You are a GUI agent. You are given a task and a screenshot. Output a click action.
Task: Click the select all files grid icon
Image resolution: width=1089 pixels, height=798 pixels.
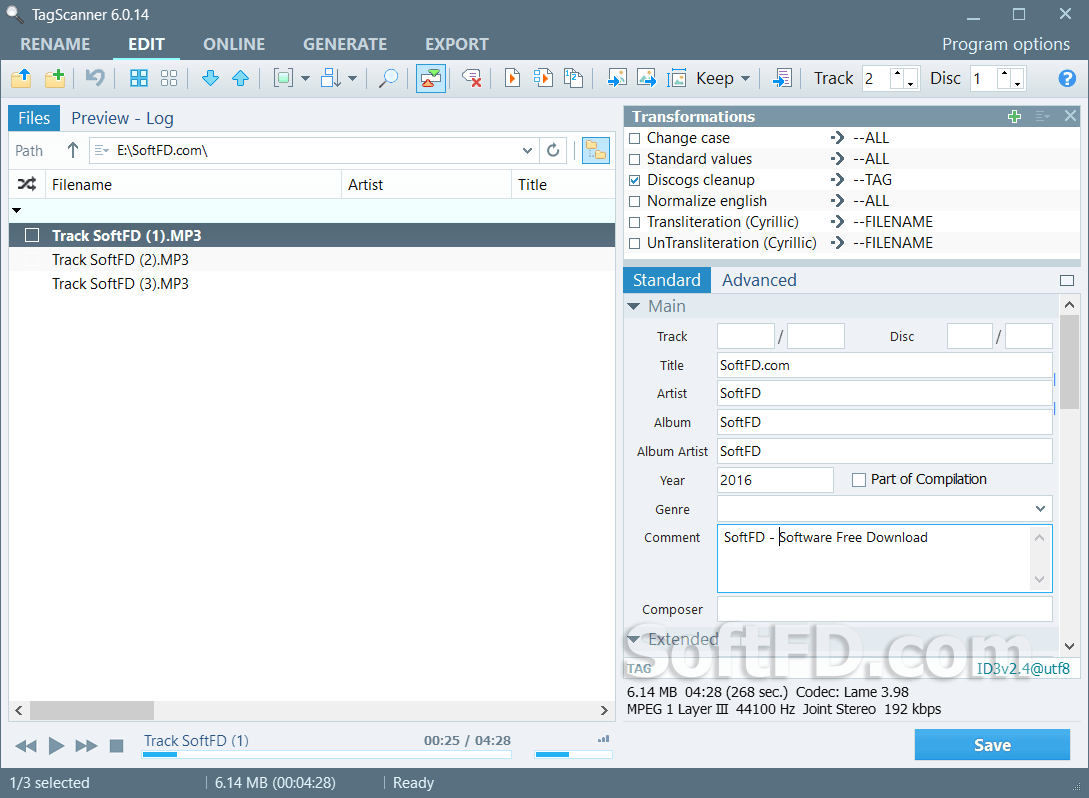tap(139, 78)
